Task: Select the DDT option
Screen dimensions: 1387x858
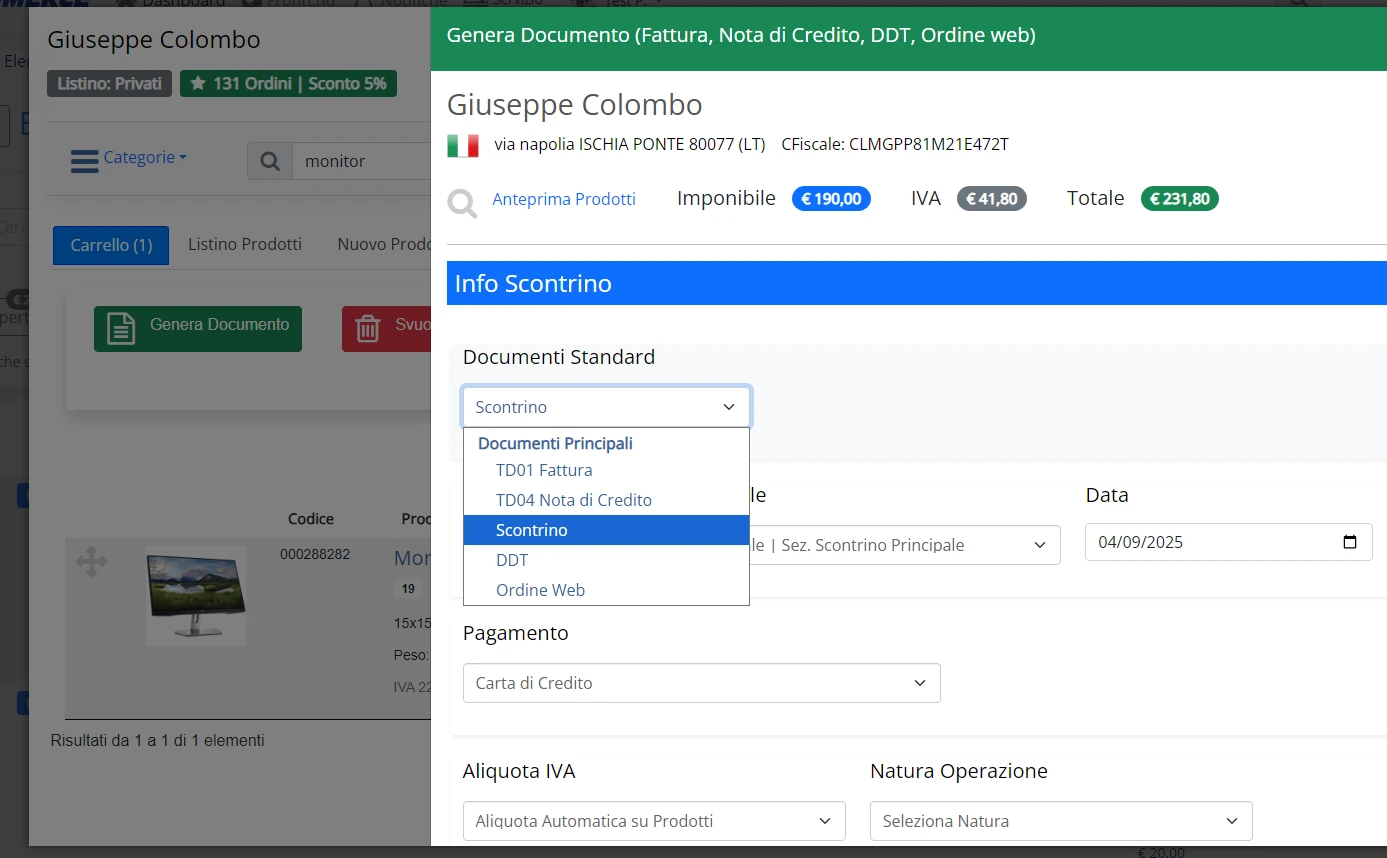Action: click(x=606, y=560)
